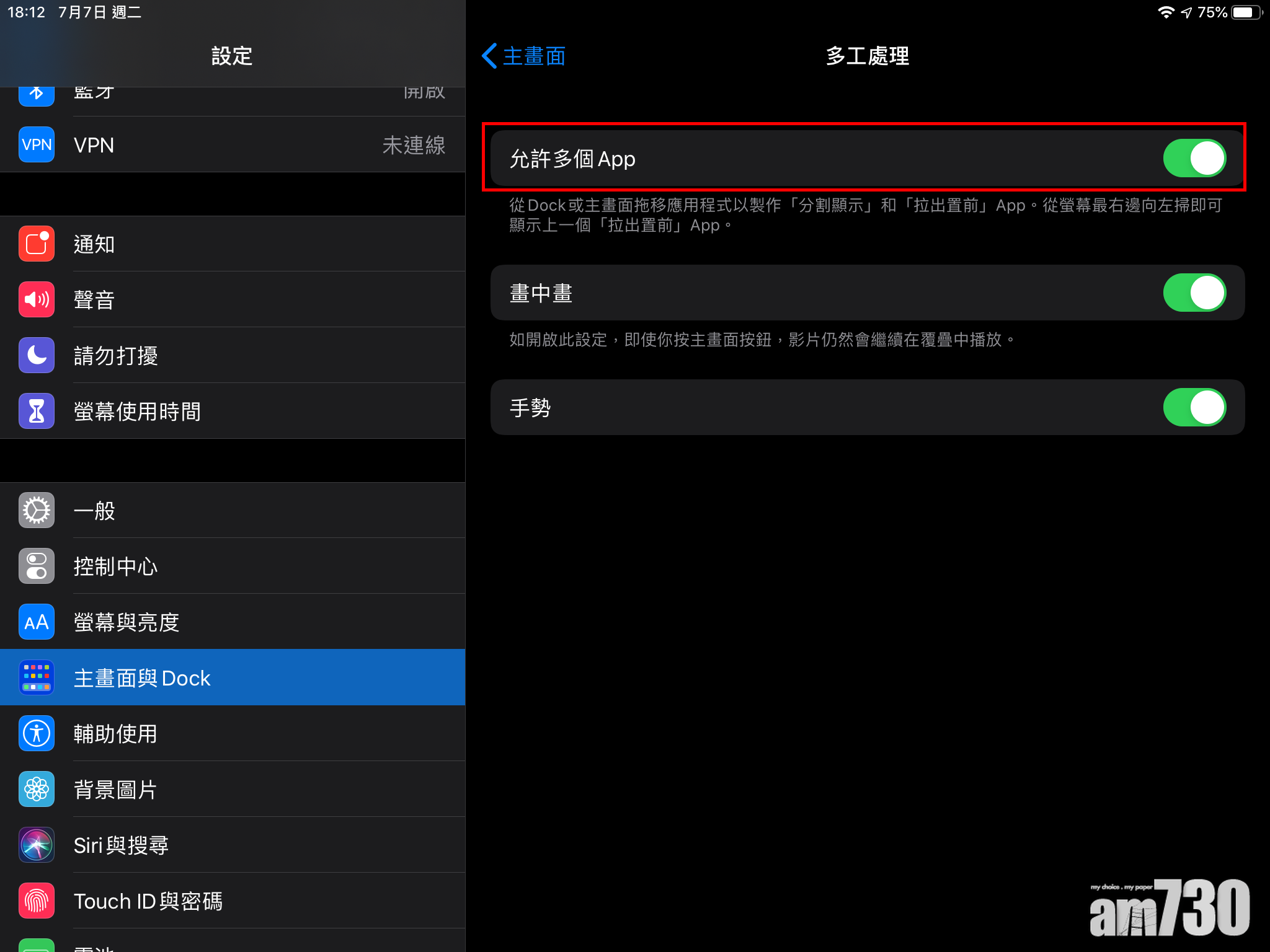Open the red Notifications (通知) icon
Image resolution: width=1270 pixels, height=952 pixels.
(37, 244)
